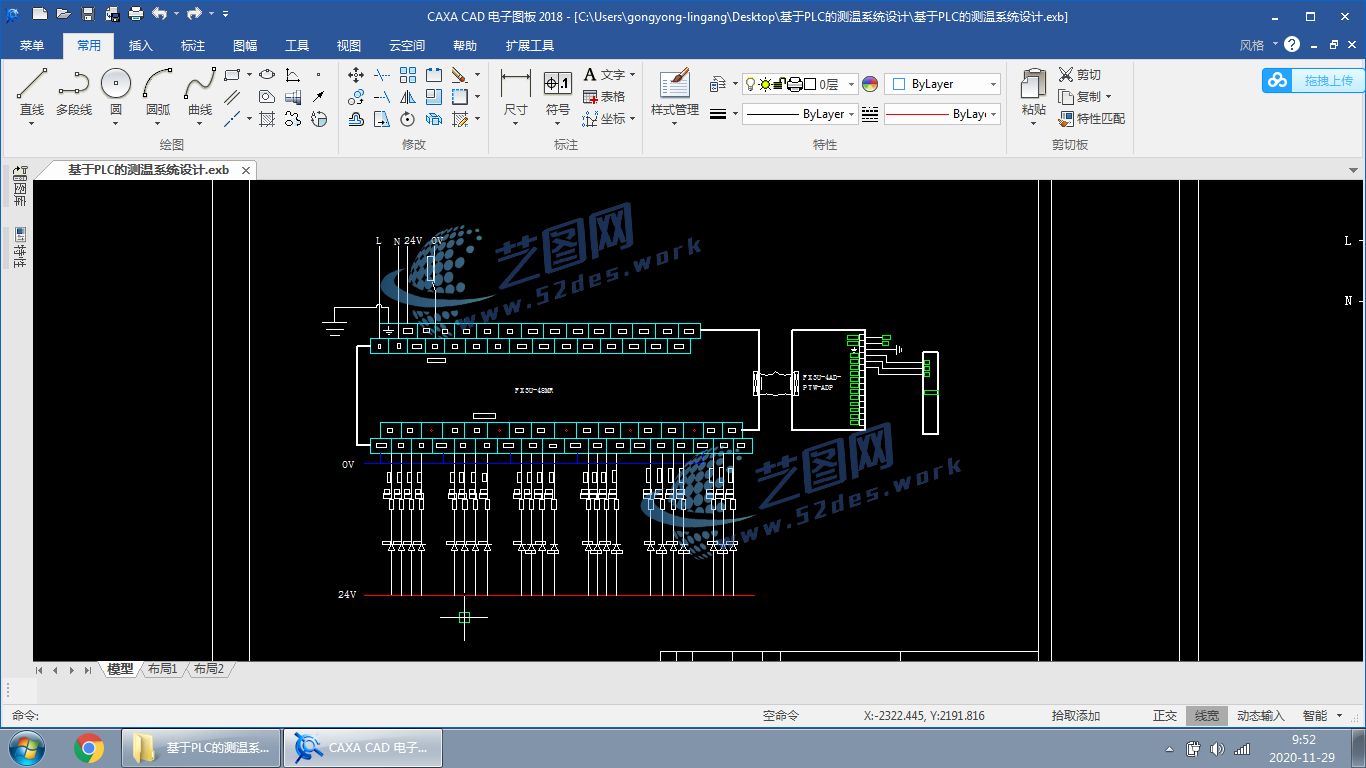Toggle layer 0 lightbulb visibility

(x=750, y=84)
